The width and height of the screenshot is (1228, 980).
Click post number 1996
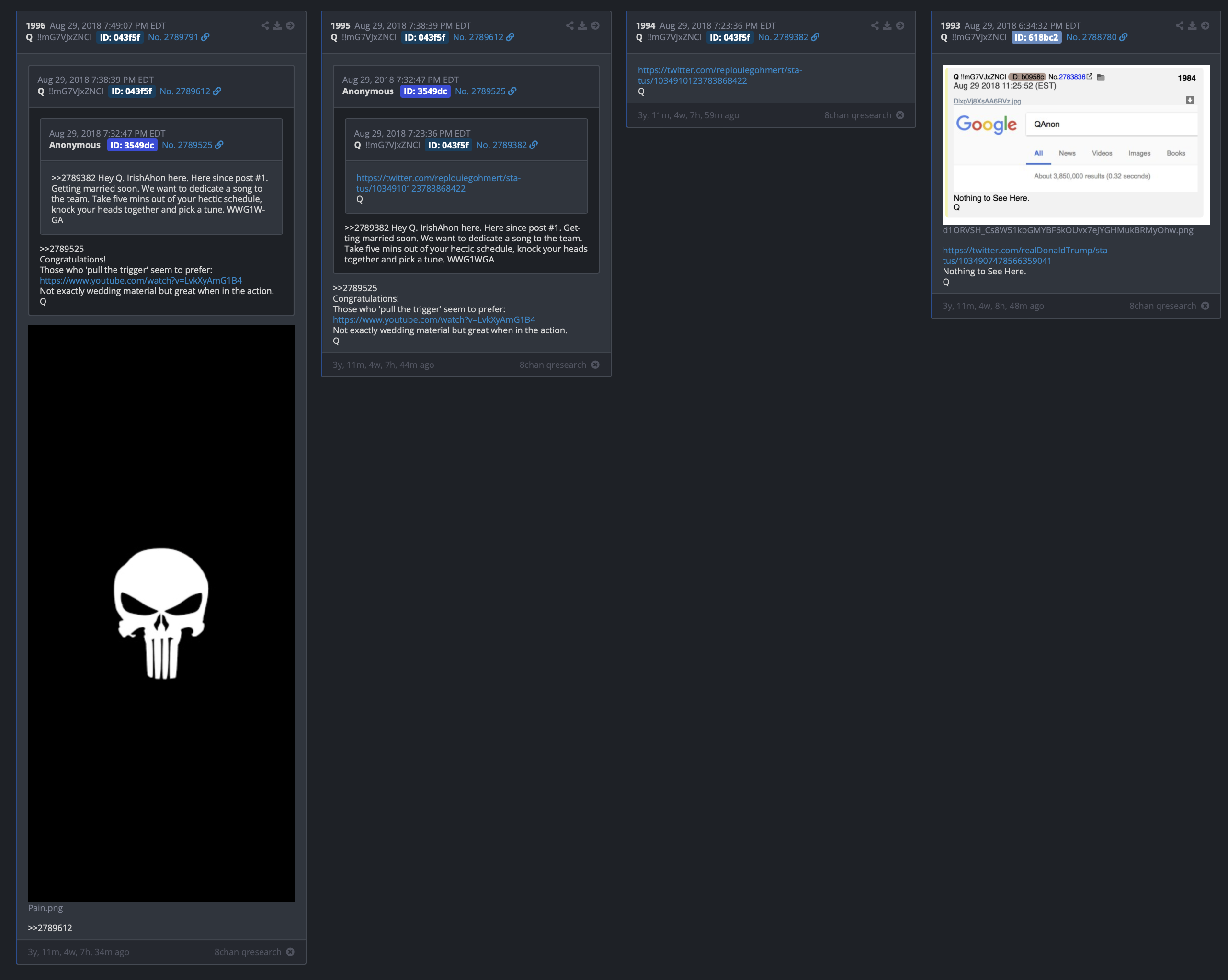[35, 26]
